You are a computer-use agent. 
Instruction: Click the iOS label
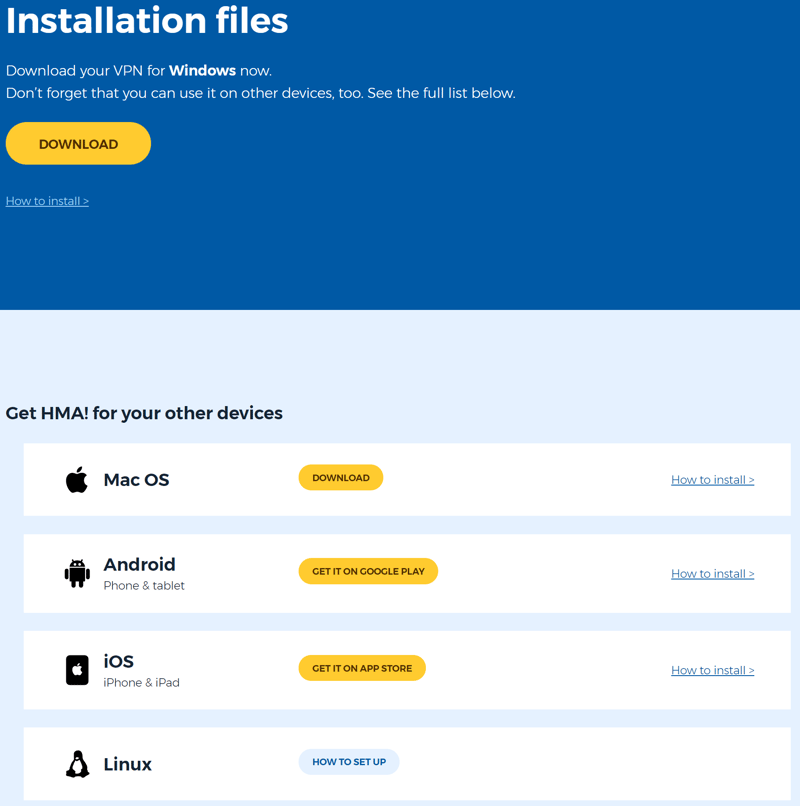click(119, 661)
